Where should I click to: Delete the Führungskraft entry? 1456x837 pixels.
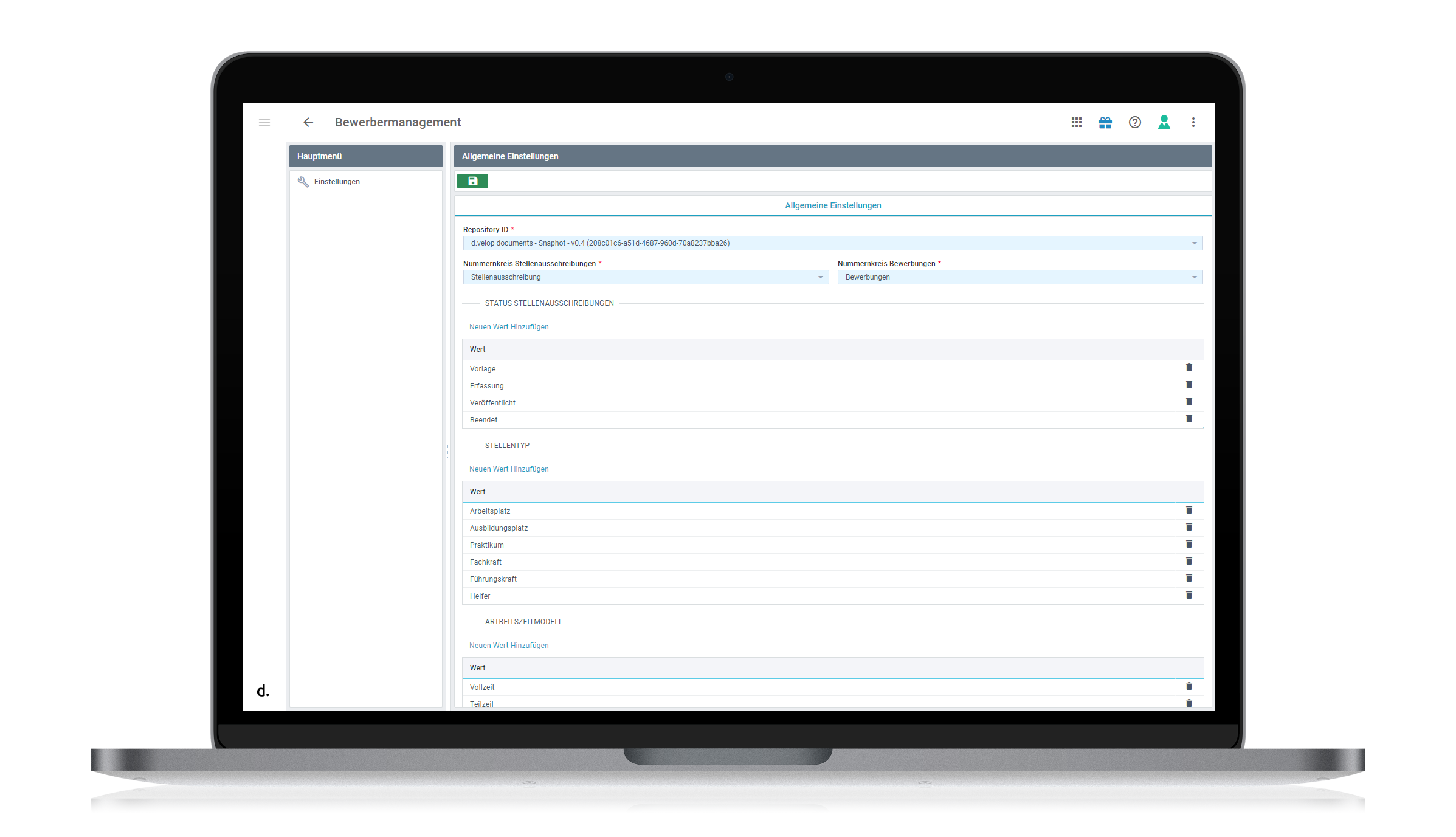(x=1189, y=578)
